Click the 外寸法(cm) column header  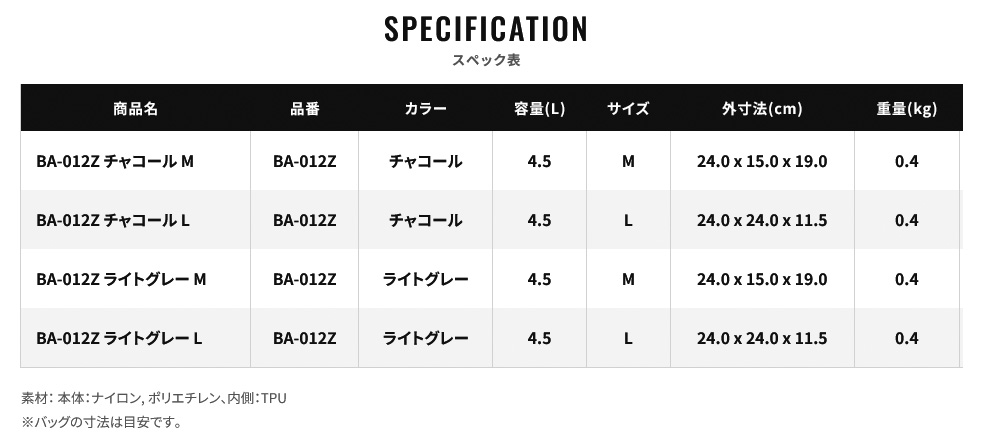coord(762,109)
